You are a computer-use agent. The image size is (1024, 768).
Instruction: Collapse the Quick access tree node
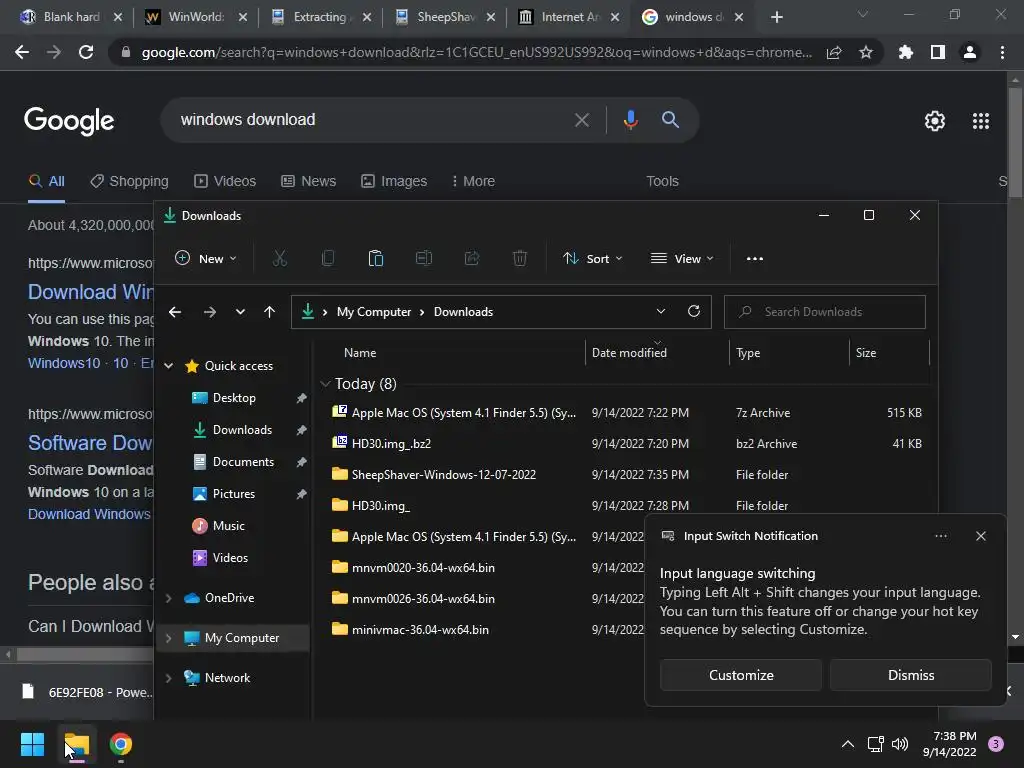click(168, 366)
